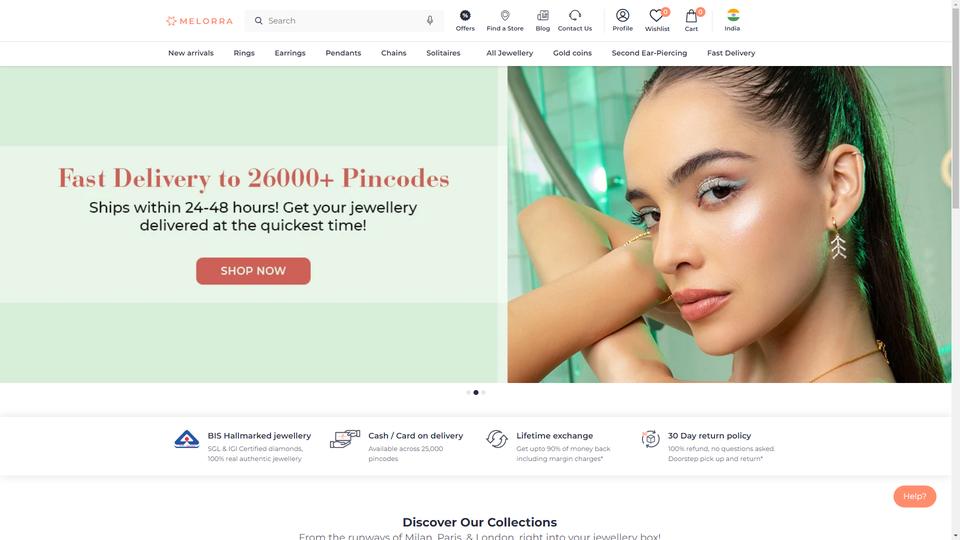Select the third carousel slide dot
This screenshot has width=960, height=540.
483,392
